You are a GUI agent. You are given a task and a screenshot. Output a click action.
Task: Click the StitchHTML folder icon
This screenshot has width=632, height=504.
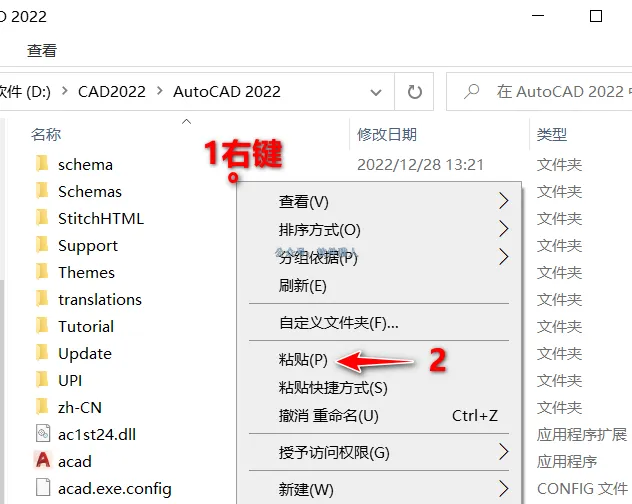tap(42, 218)
